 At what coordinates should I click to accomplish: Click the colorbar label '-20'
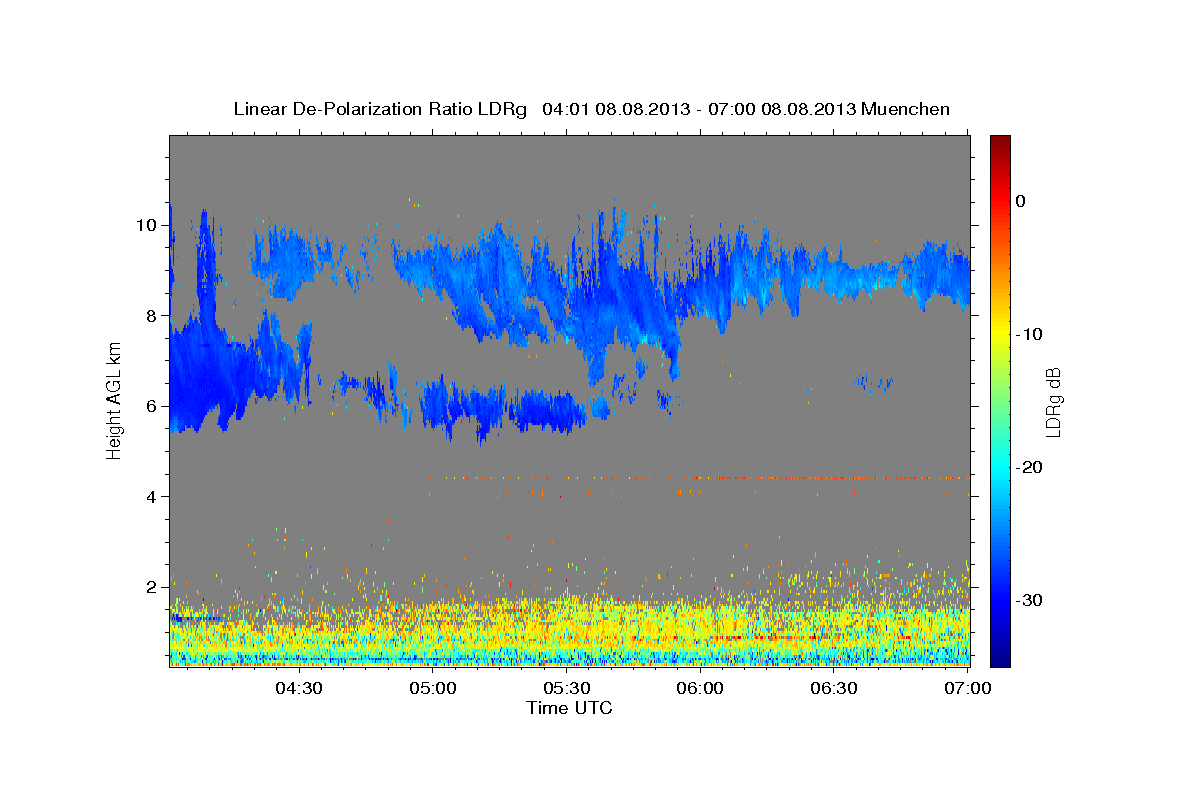coord(1030,467)
